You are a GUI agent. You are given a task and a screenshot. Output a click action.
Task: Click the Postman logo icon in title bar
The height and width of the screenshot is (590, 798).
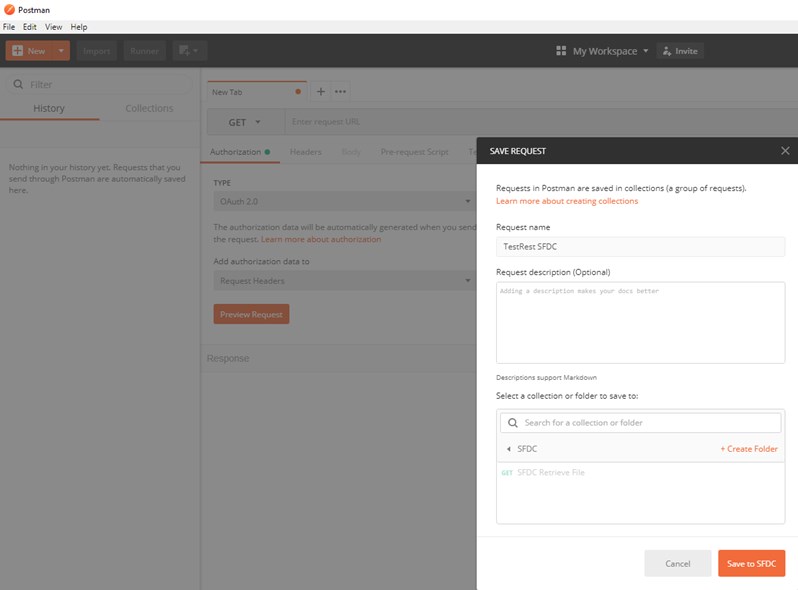click(9, 10)
